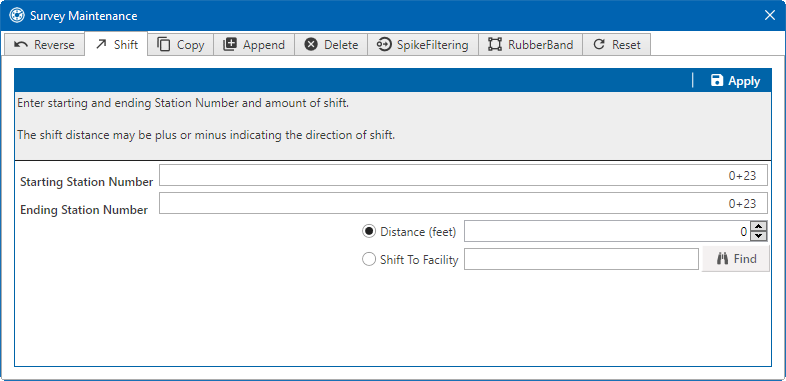Close the Survey Maintenance window
The height and width of the screenshot is (381, 786).
[x=769, y=16]
